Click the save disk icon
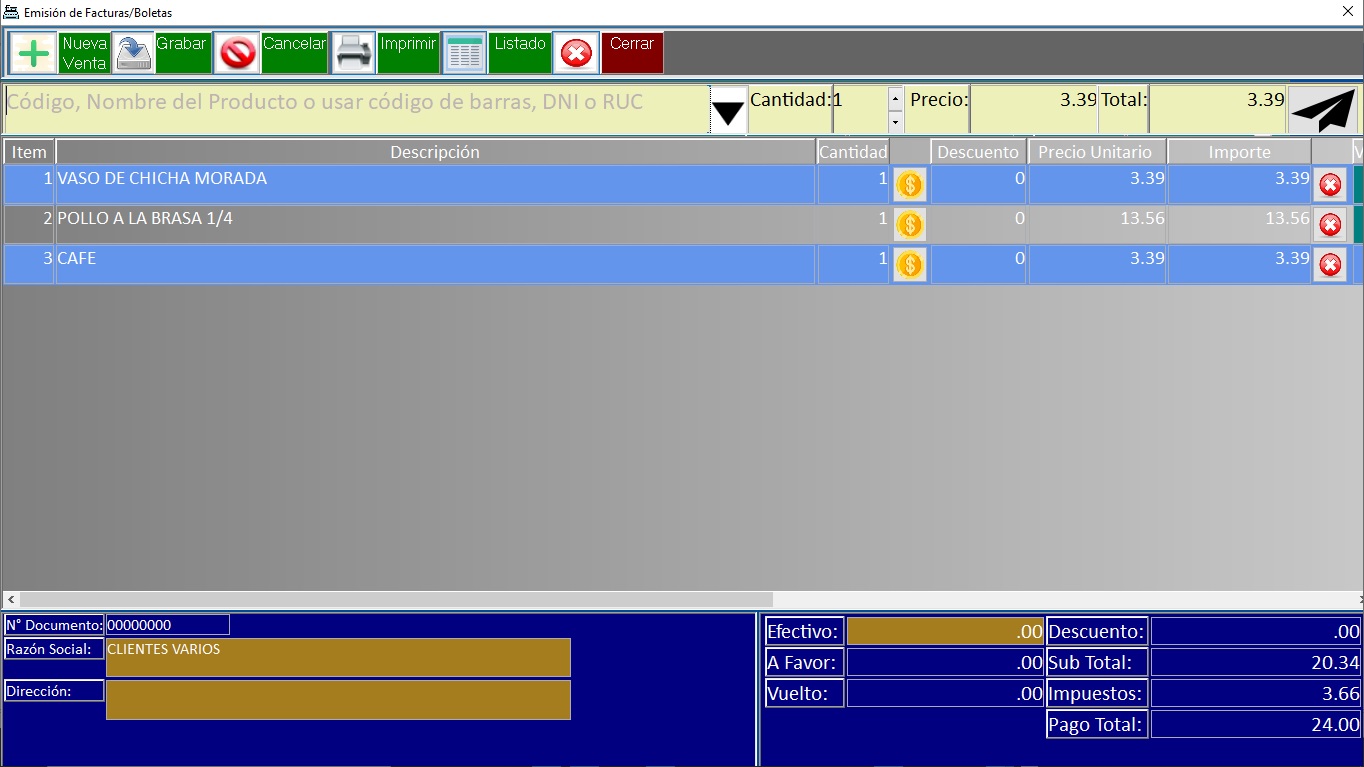This screenshot has height=767, width=1364. tap(133, 53)
